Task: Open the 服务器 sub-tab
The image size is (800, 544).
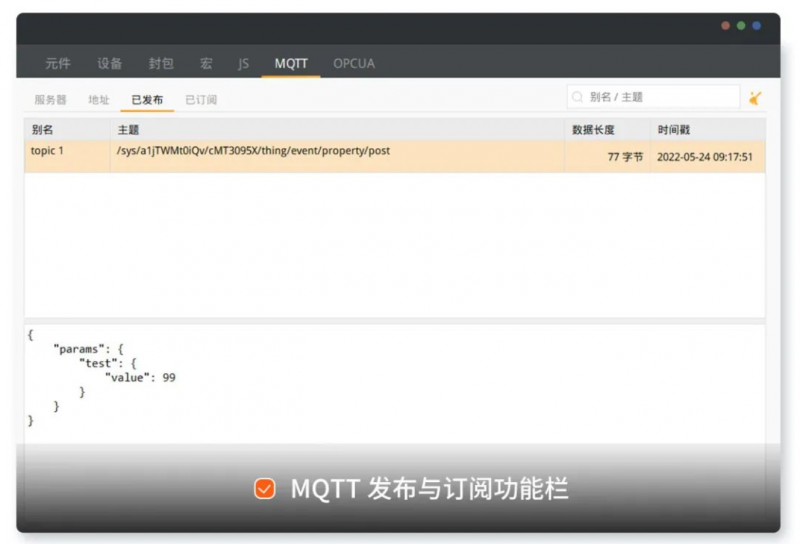Action: pyautogui.click(x=51, y=100)
